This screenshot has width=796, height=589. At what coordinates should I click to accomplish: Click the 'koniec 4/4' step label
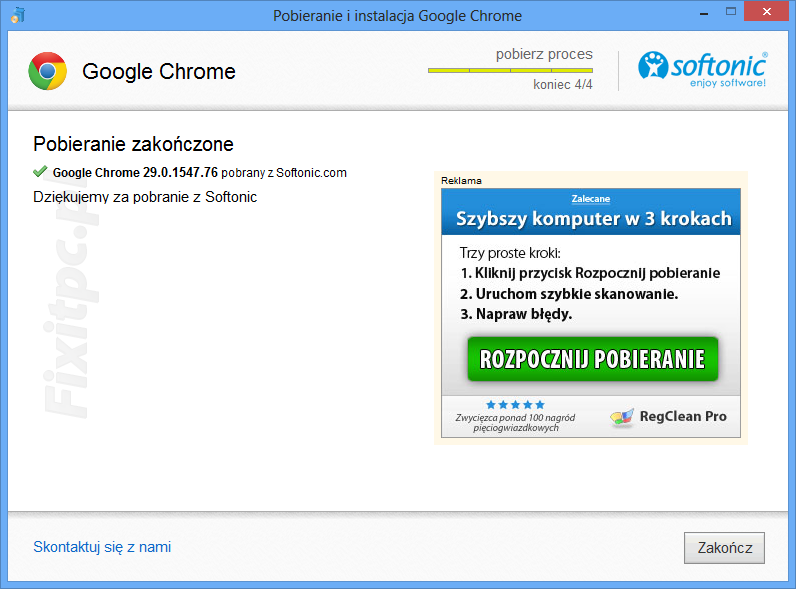tap(562, 84)
